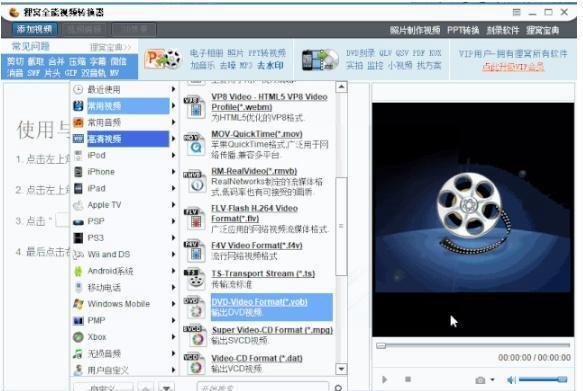Click the PMP player icon

tap(78, 320)
